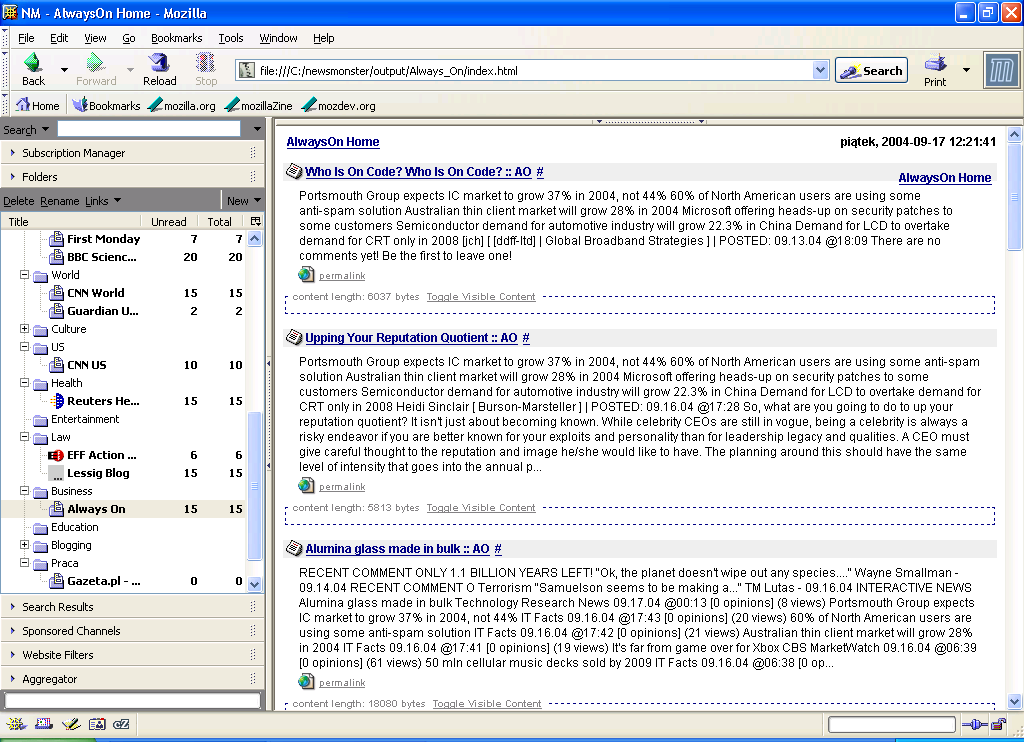Open Mail component icon in status bar
The image size is (1024, 742).
44,724
